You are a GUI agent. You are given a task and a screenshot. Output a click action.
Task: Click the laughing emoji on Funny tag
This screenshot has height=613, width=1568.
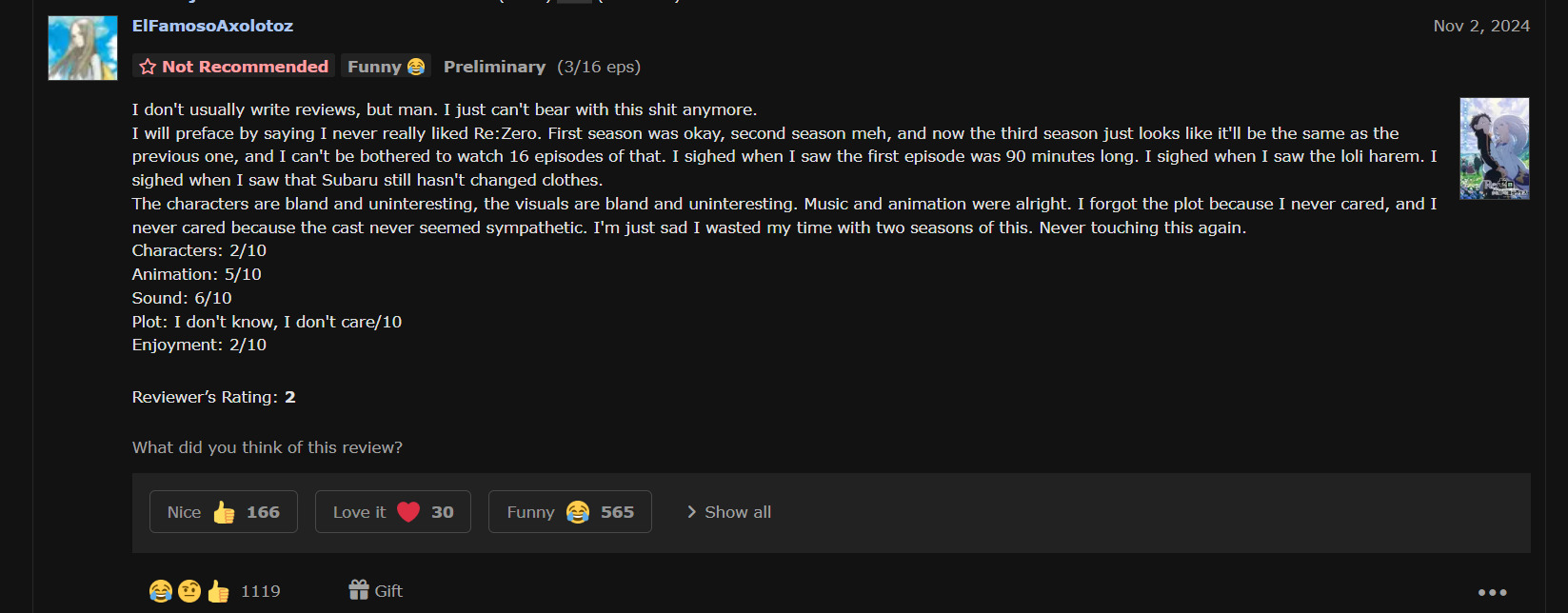[416, 67]
